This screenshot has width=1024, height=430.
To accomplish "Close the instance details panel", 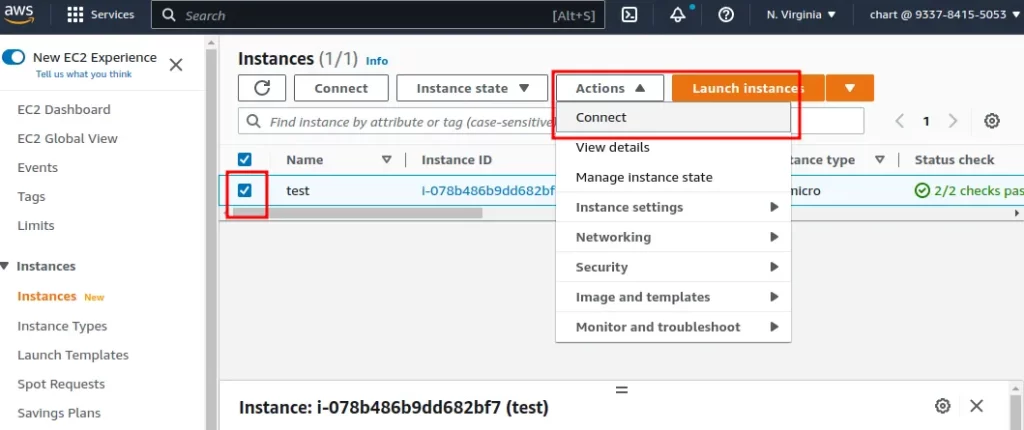I will [976, 406].
